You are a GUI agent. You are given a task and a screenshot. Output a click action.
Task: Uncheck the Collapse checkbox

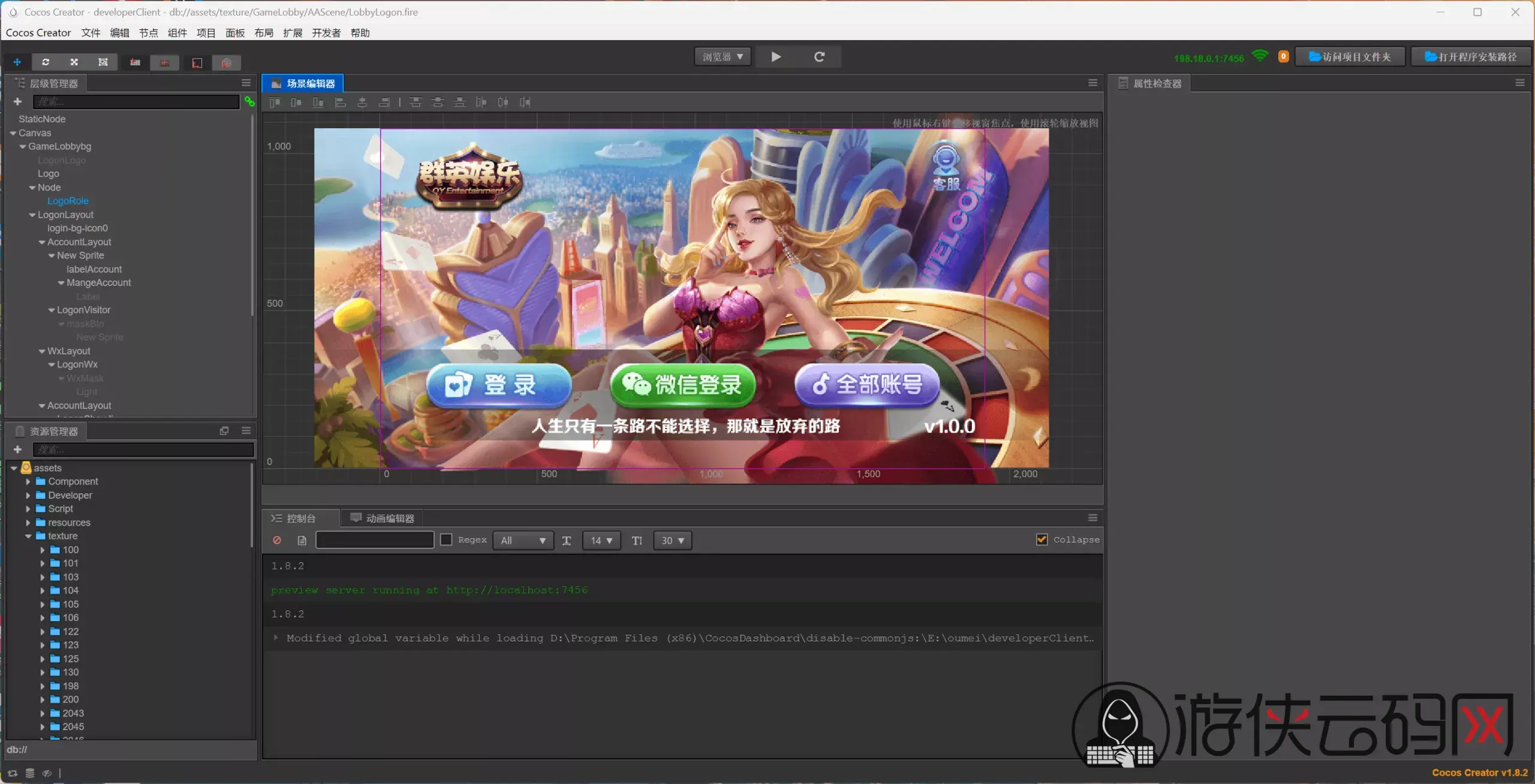1042,539
